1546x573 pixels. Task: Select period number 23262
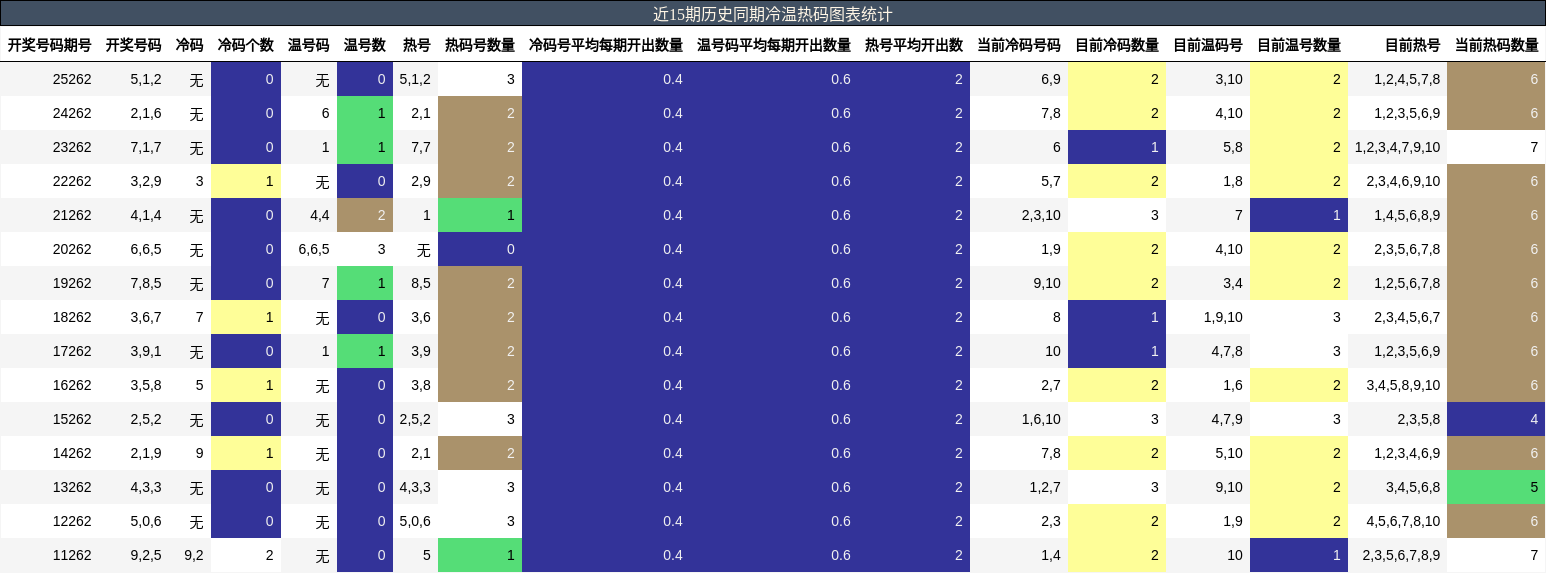(x=72, y=147)
